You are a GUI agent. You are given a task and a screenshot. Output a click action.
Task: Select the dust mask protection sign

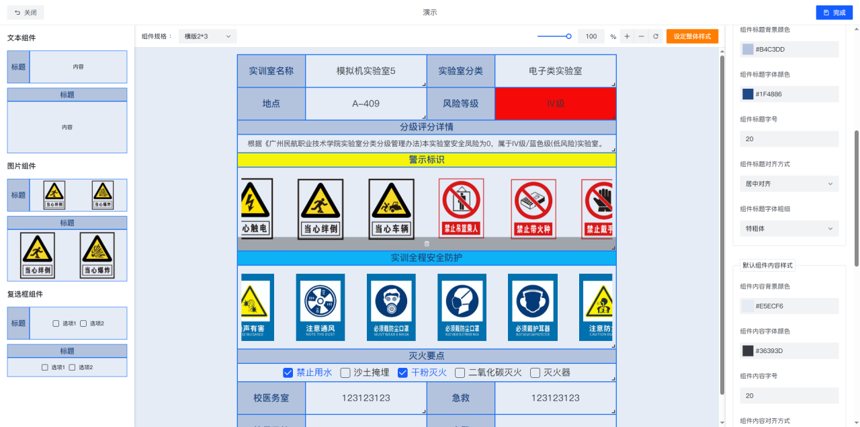(462, 307)
